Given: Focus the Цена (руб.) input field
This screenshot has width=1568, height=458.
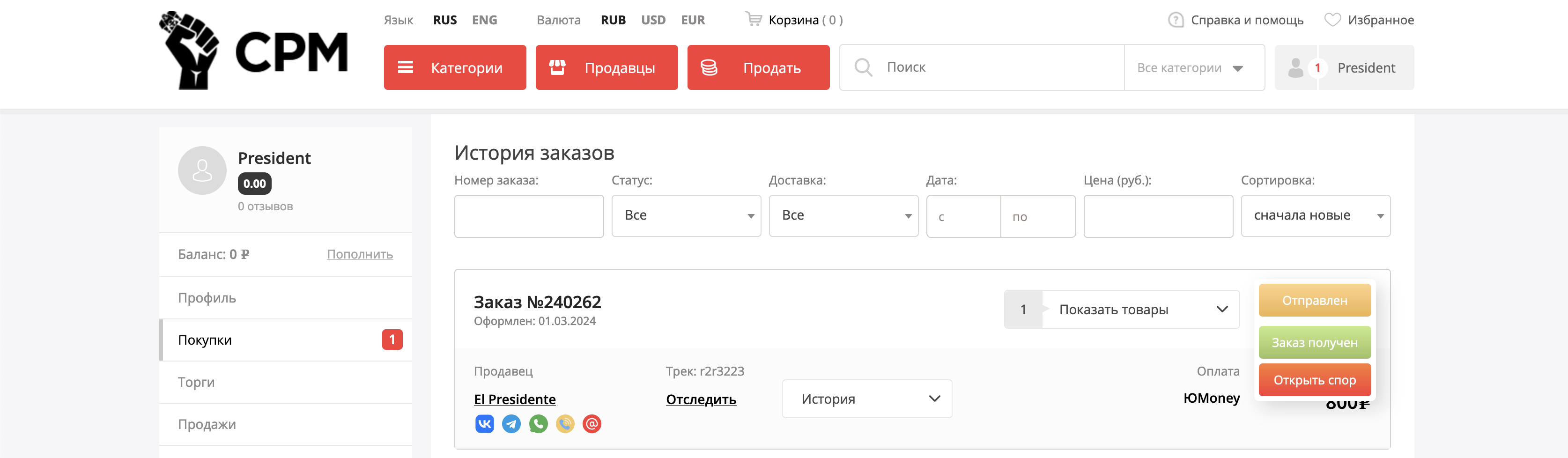Looking at the screenshot, I should click(x=1158, y=215).
